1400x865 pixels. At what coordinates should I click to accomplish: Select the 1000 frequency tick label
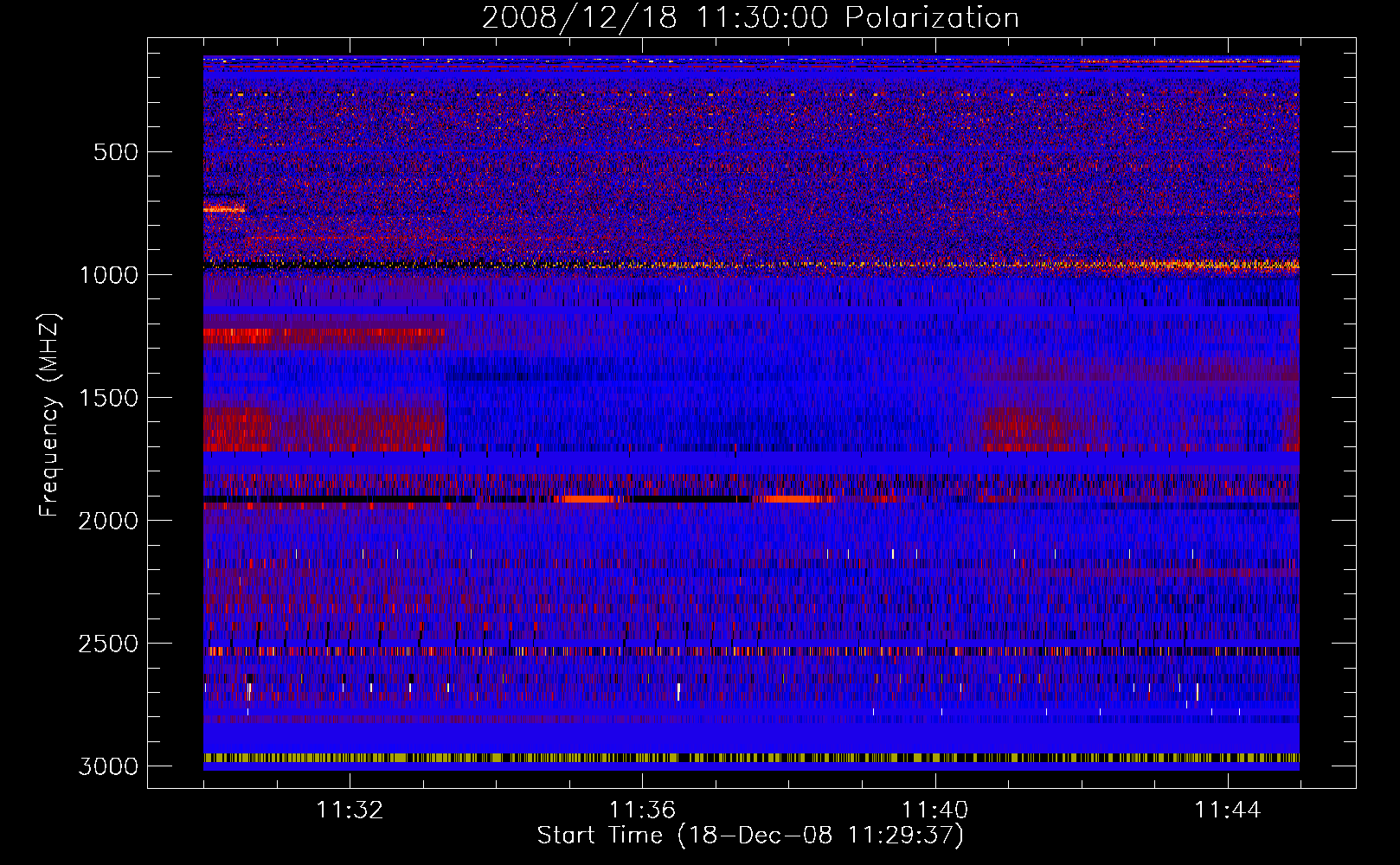[108, 275]
